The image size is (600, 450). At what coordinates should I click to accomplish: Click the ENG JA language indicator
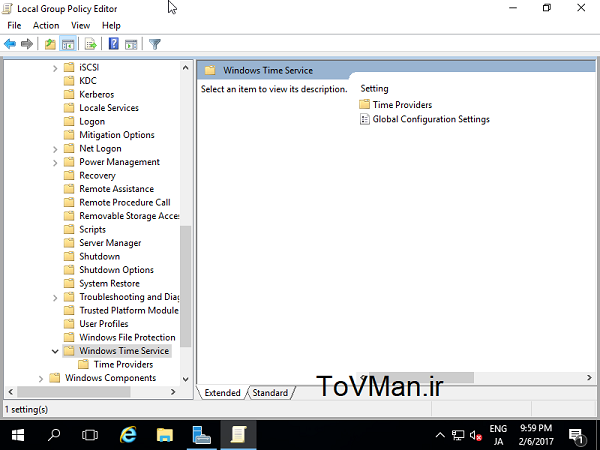tap(498, 435)
